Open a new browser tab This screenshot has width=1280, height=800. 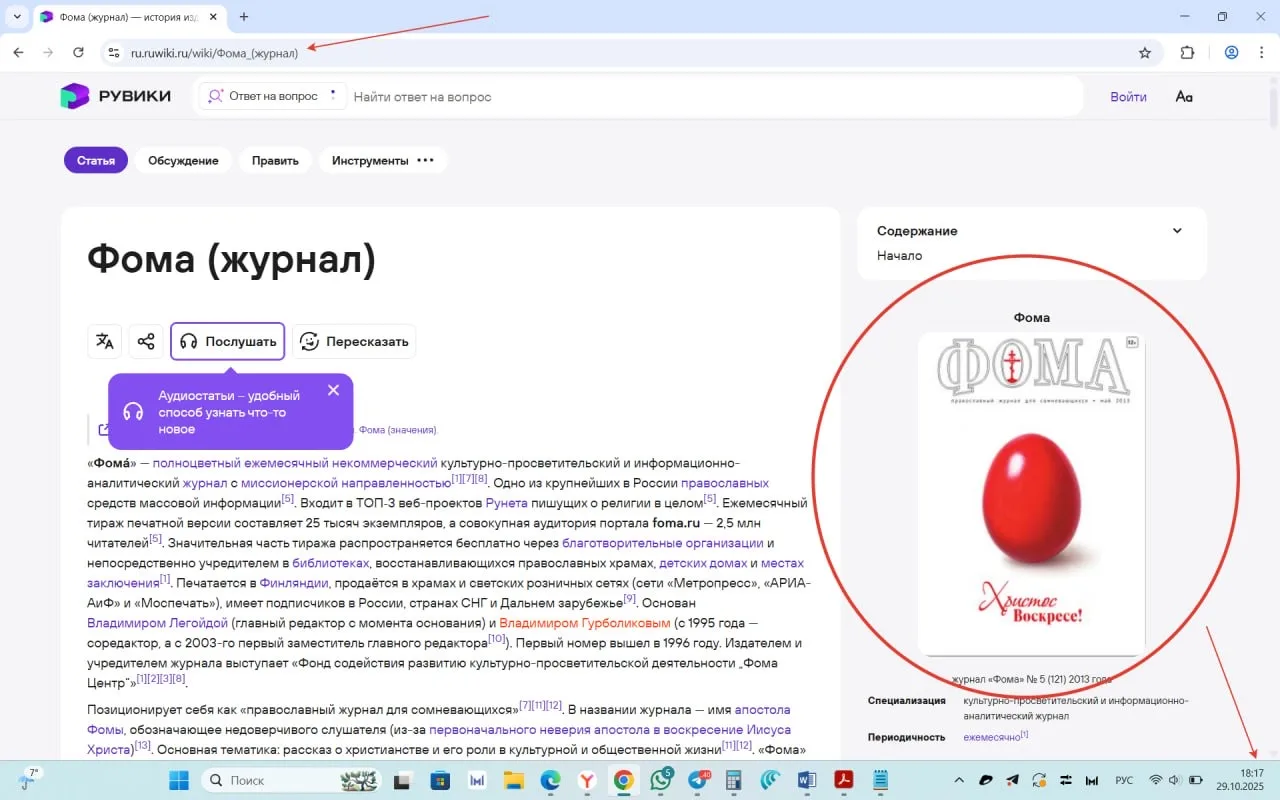(244, 17)
